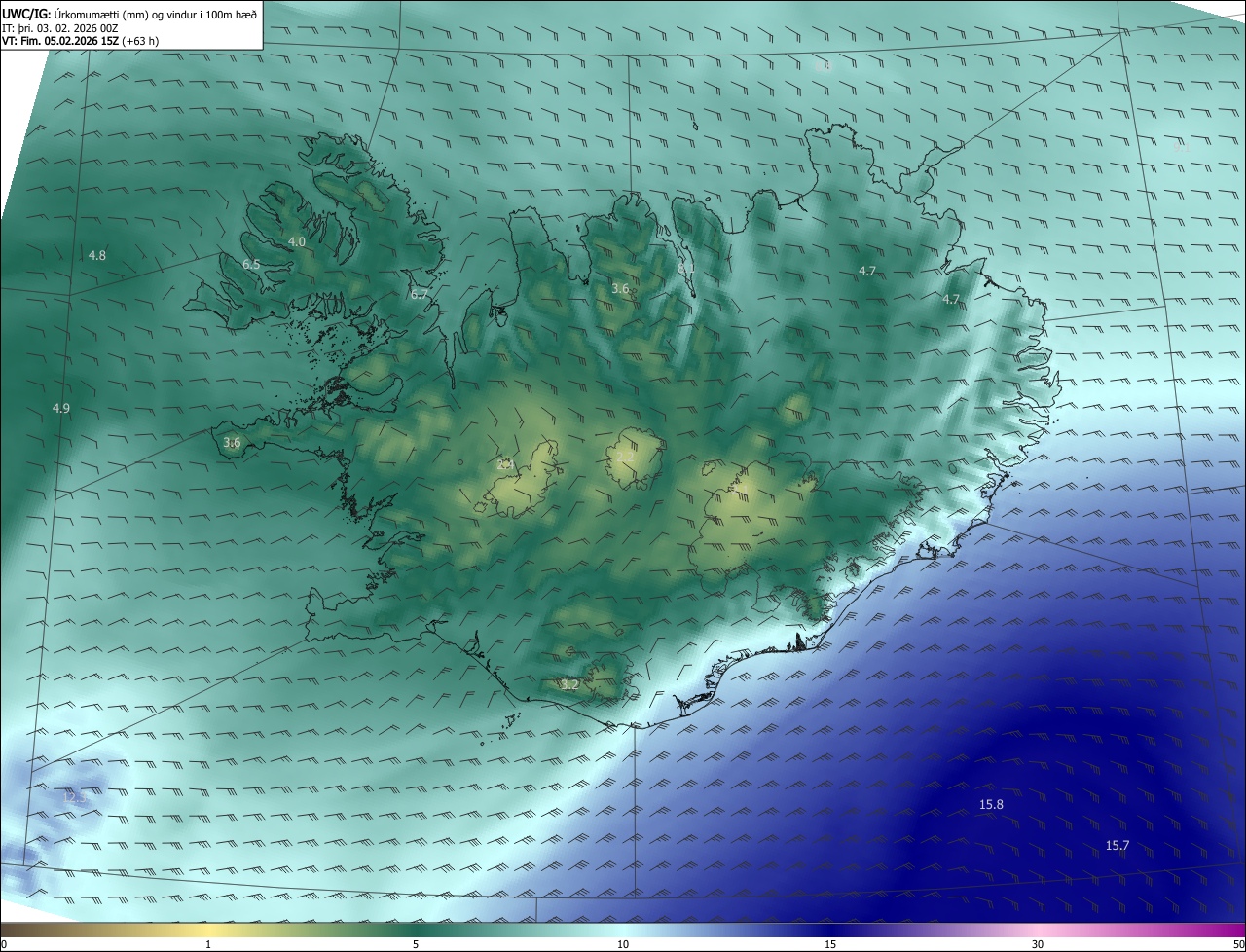Screen dimensions: 1246x952
Task: Select the 4.0 value in the Westfjords
Action: coord(297,241)
